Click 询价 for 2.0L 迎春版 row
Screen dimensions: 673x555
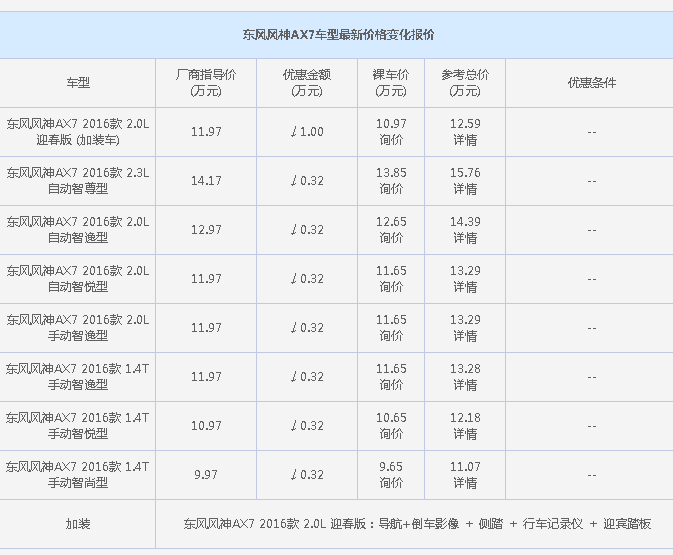(x=391, y=140)
